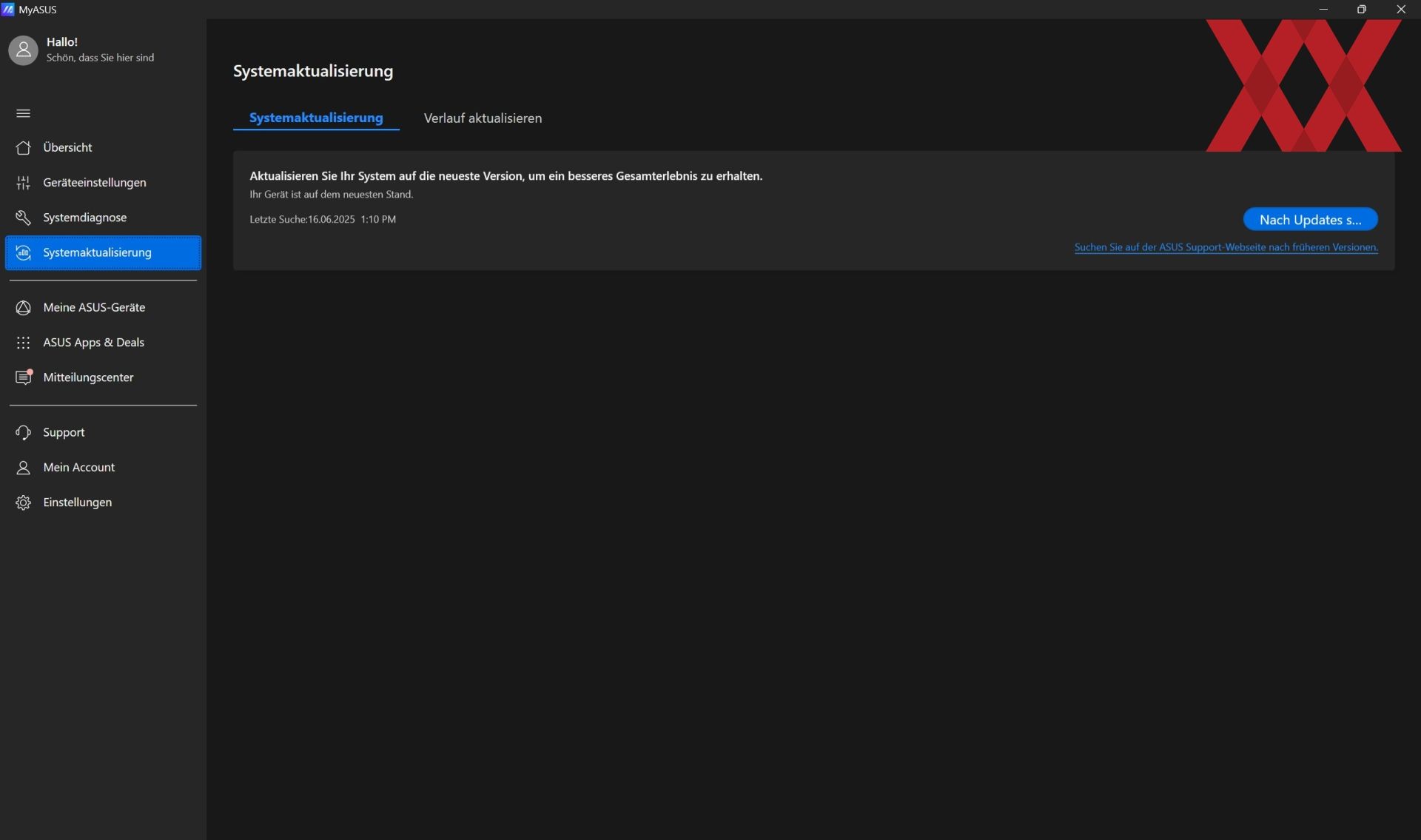Open Support section label

[x=64, y=432]
